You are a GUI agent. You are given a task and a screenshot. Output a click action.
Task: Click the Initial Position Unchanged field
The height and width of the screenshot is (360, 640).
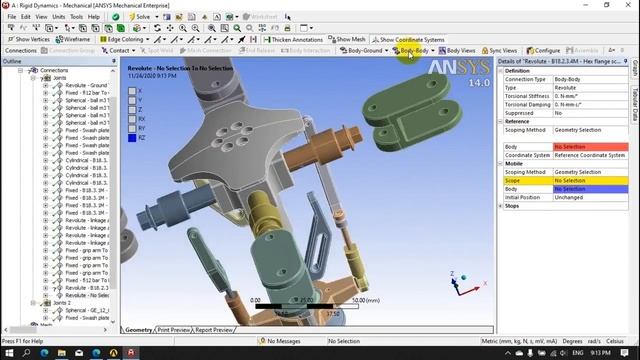[590, 198]
